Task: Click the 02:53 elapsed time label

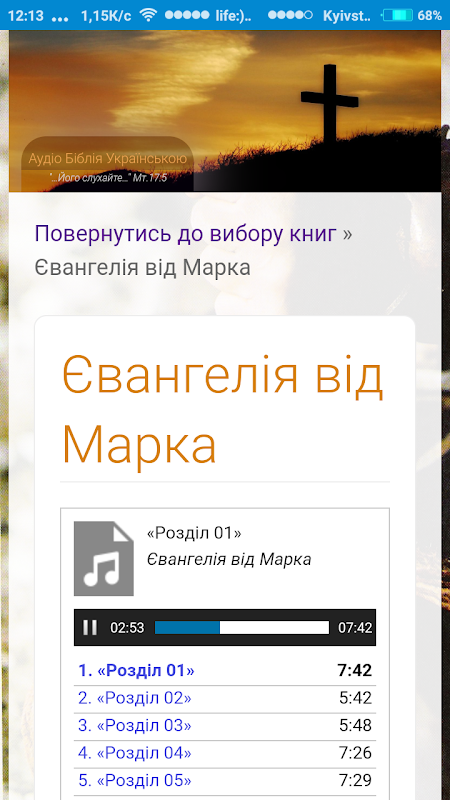Action: 127,628
